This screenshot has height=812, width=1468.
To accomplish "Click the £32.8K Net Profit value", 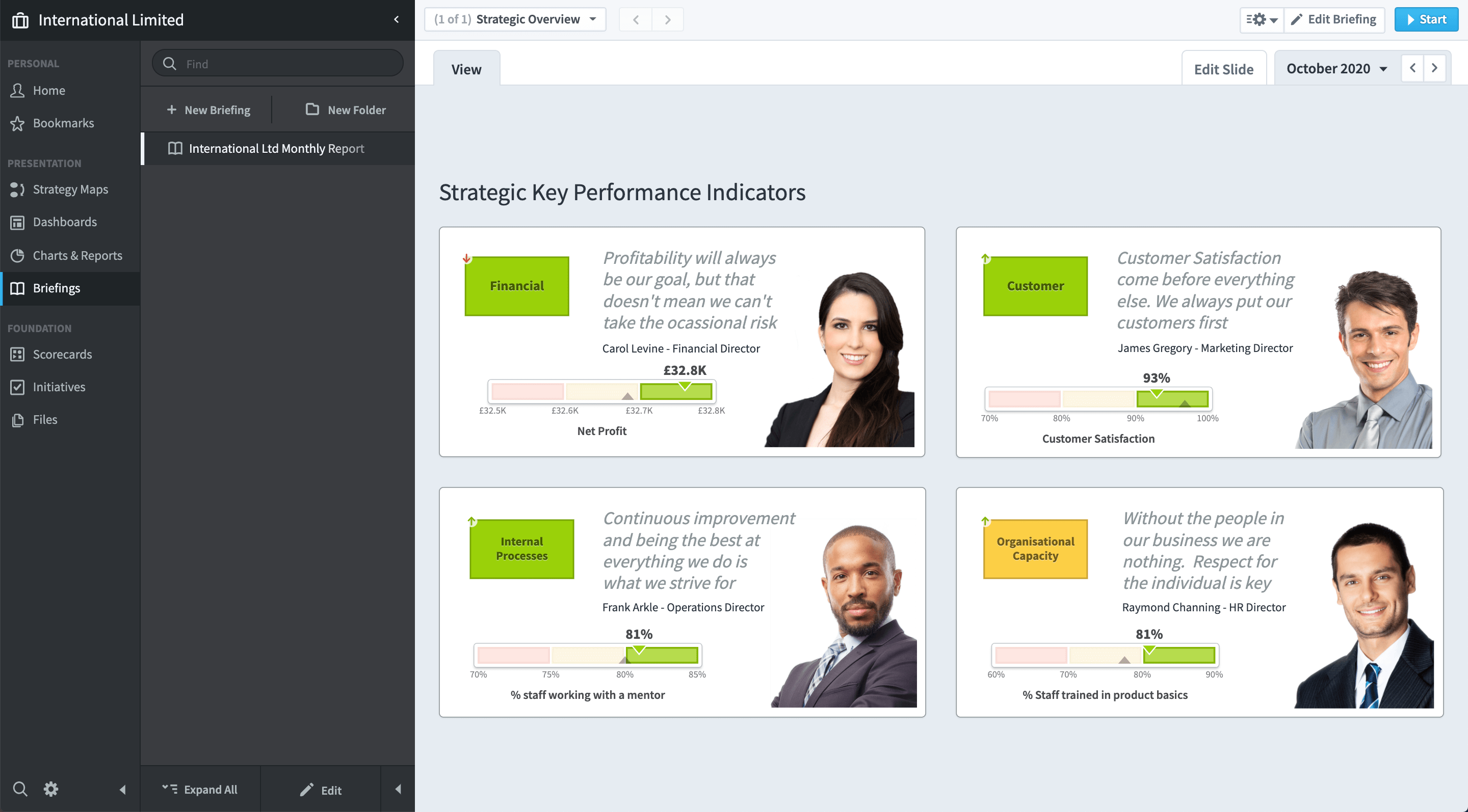I will pos(685,370).
